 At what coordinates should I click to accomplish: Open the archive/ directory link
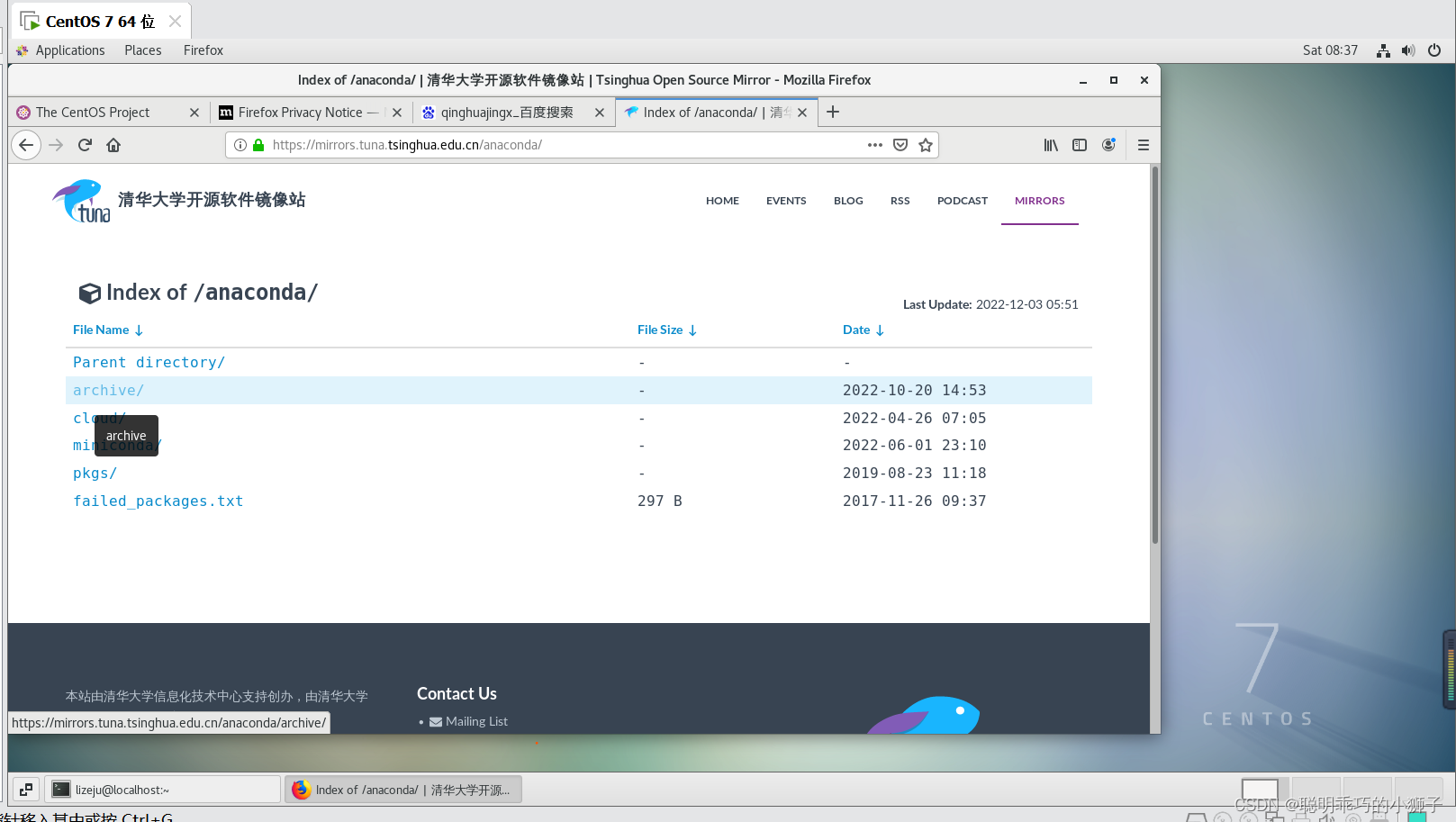pos(107,390)
